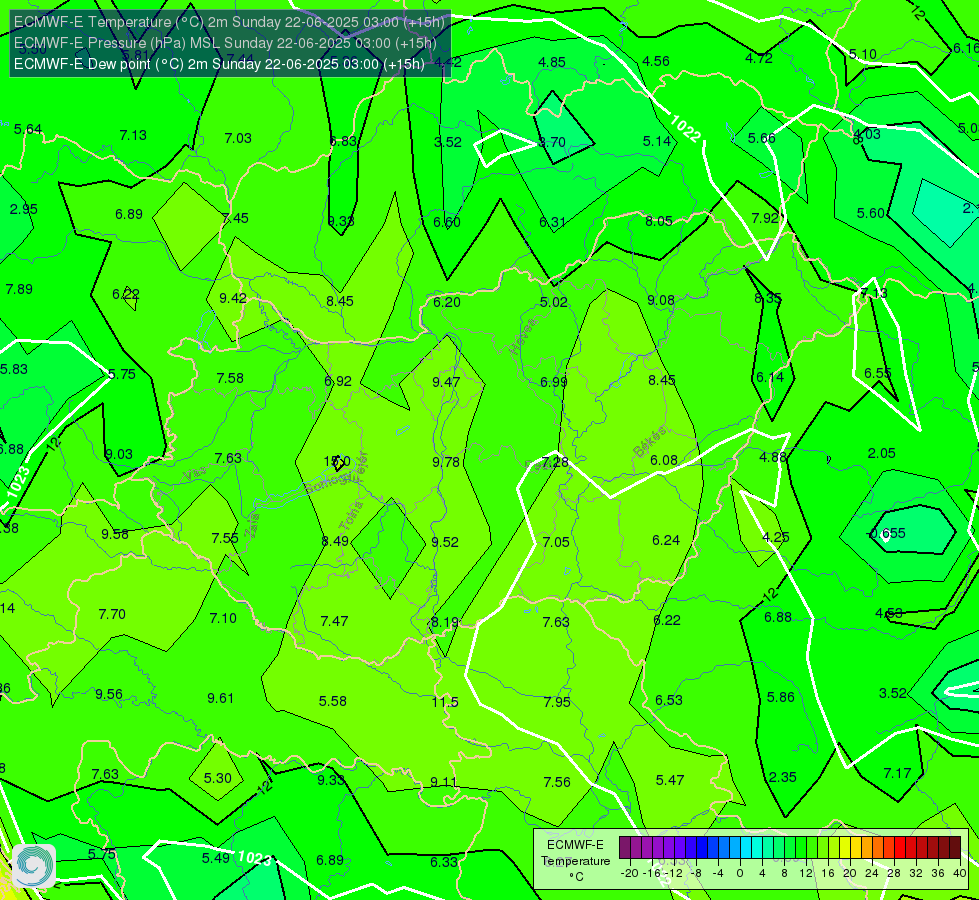Select the ECMWF-E Pressure MSL layer title
This screenshot has width=979, height=900.
click(225, 43)
